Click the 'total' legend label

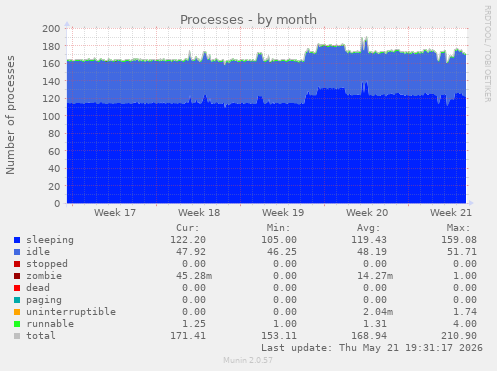coord(41,336)
